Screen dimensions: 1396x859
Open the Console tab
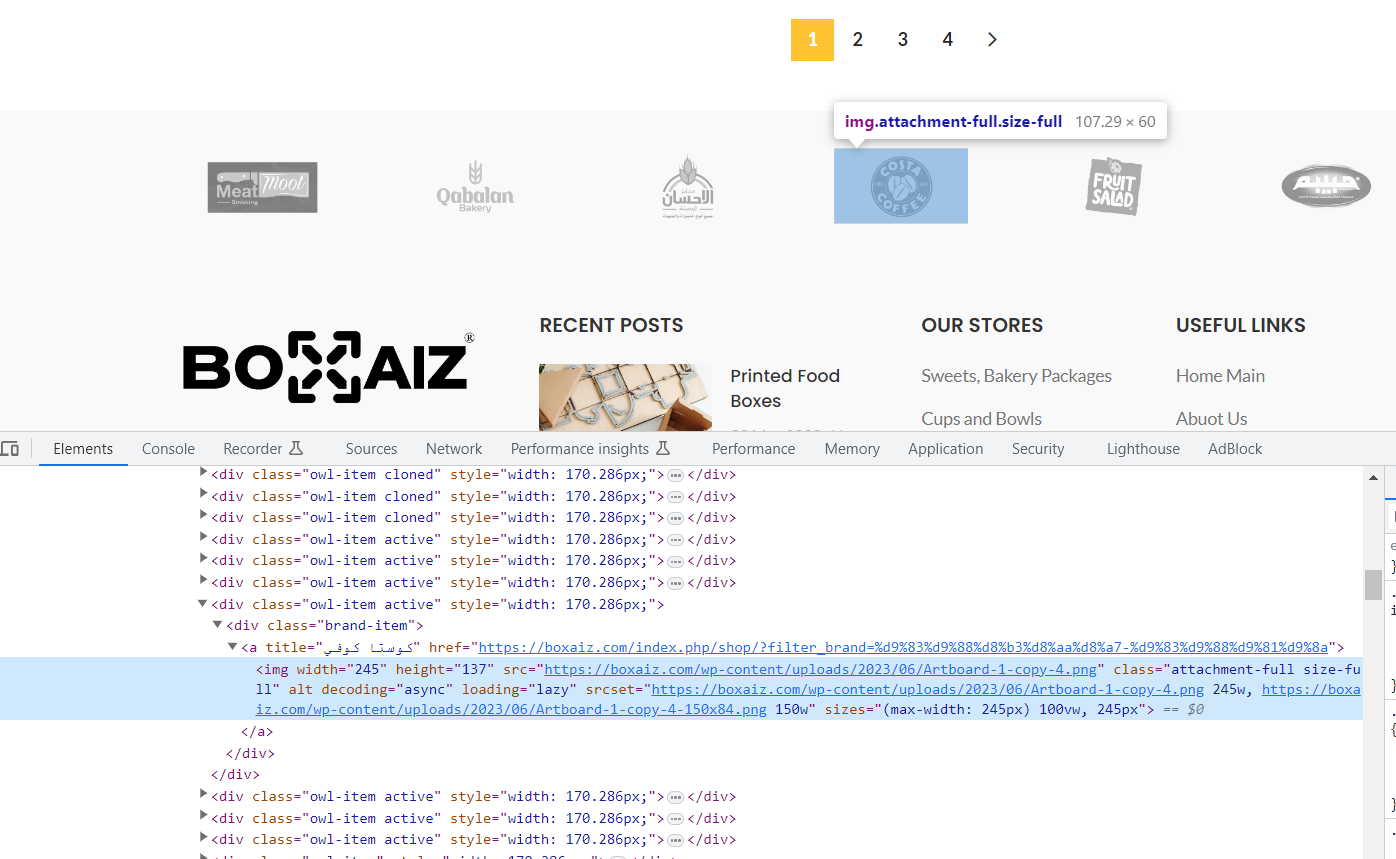(x=168, y=449)
